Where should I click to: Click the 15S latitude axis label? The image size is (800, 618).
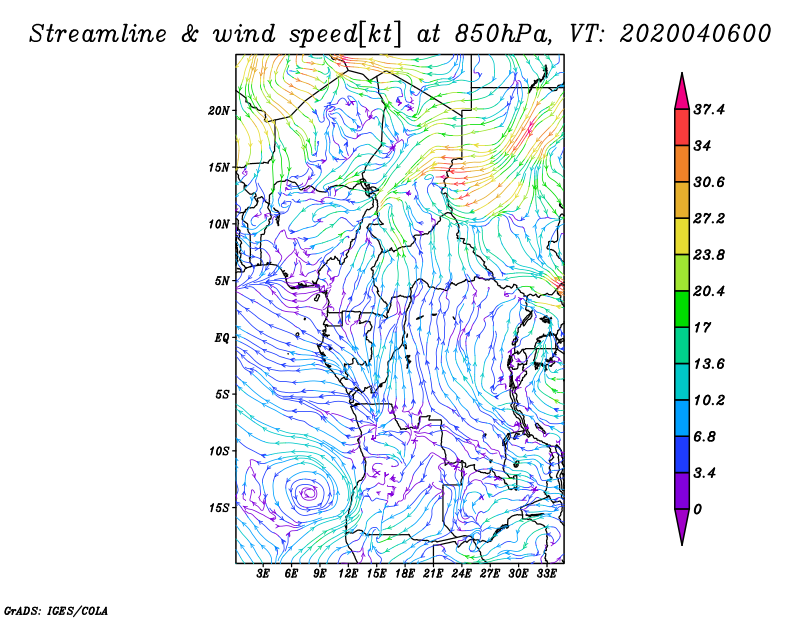coord(219,508)
